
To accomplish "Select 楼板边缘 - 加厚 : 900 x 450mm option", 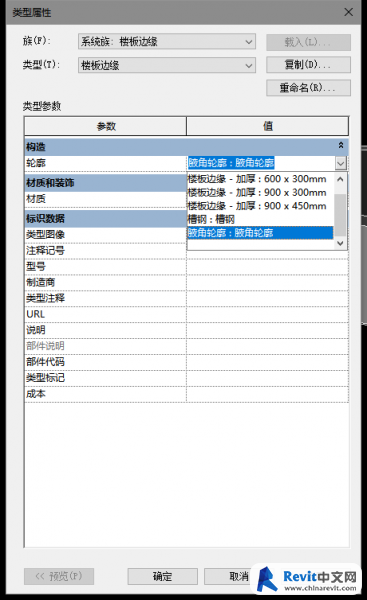I will pos(260,206).
